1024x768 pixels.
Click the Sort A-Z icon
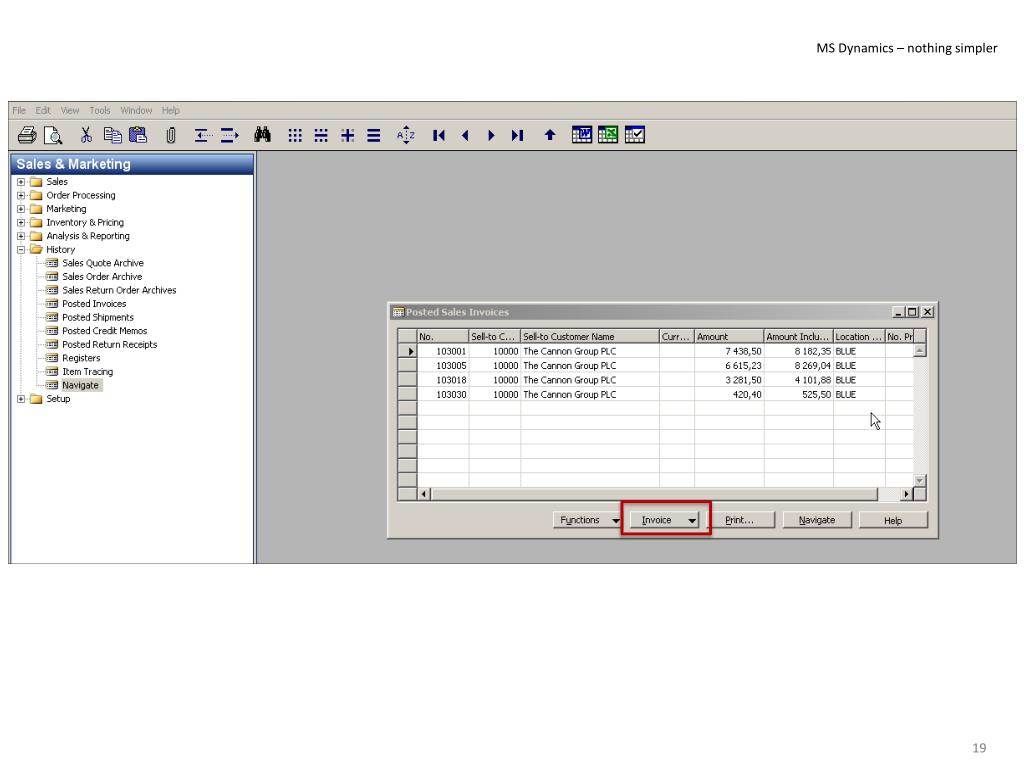pos(405,135)
